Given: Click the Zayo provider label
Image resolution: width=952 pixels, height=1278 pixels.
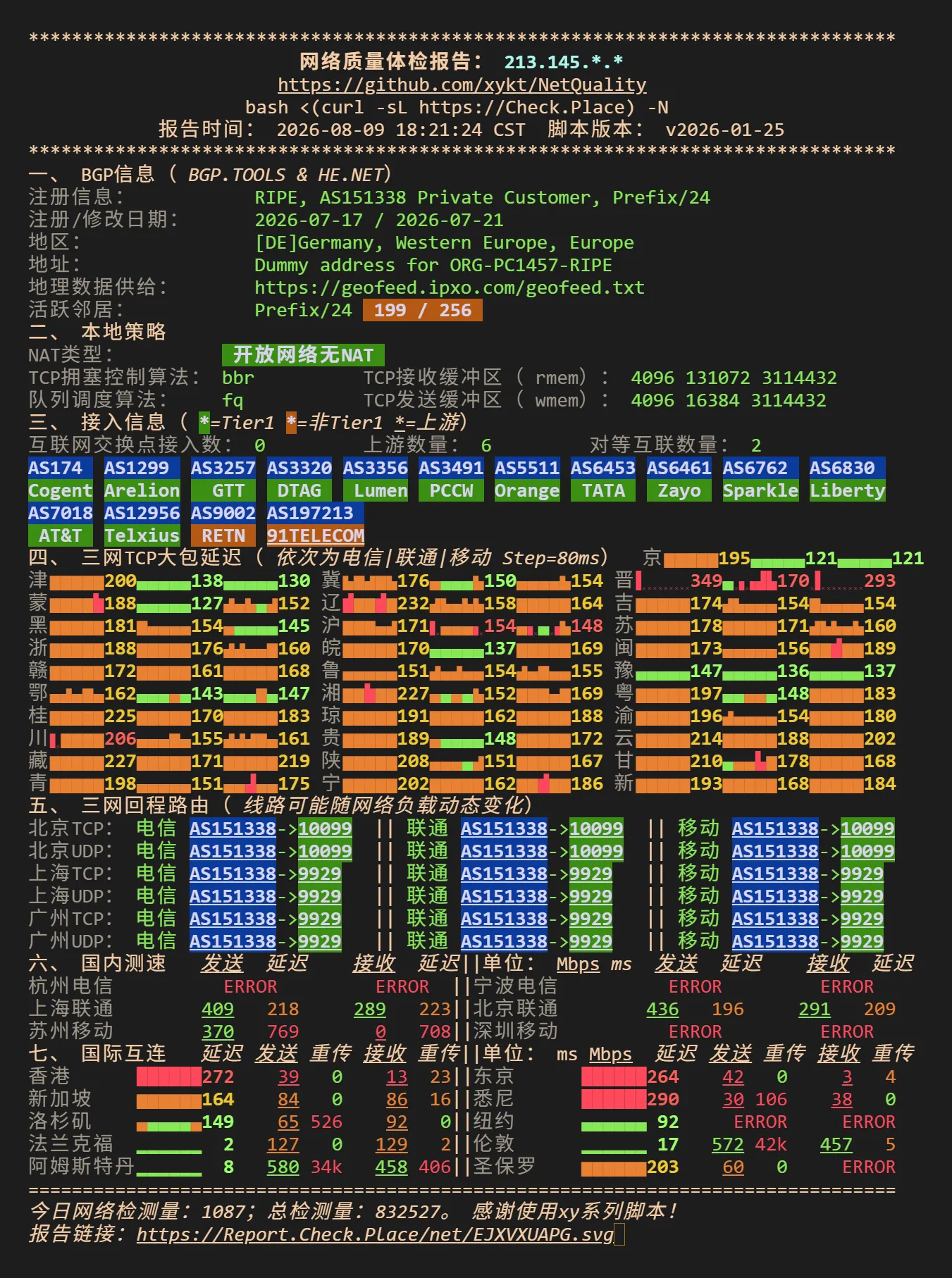Looking at the screenshot, I should pos(679,490).
